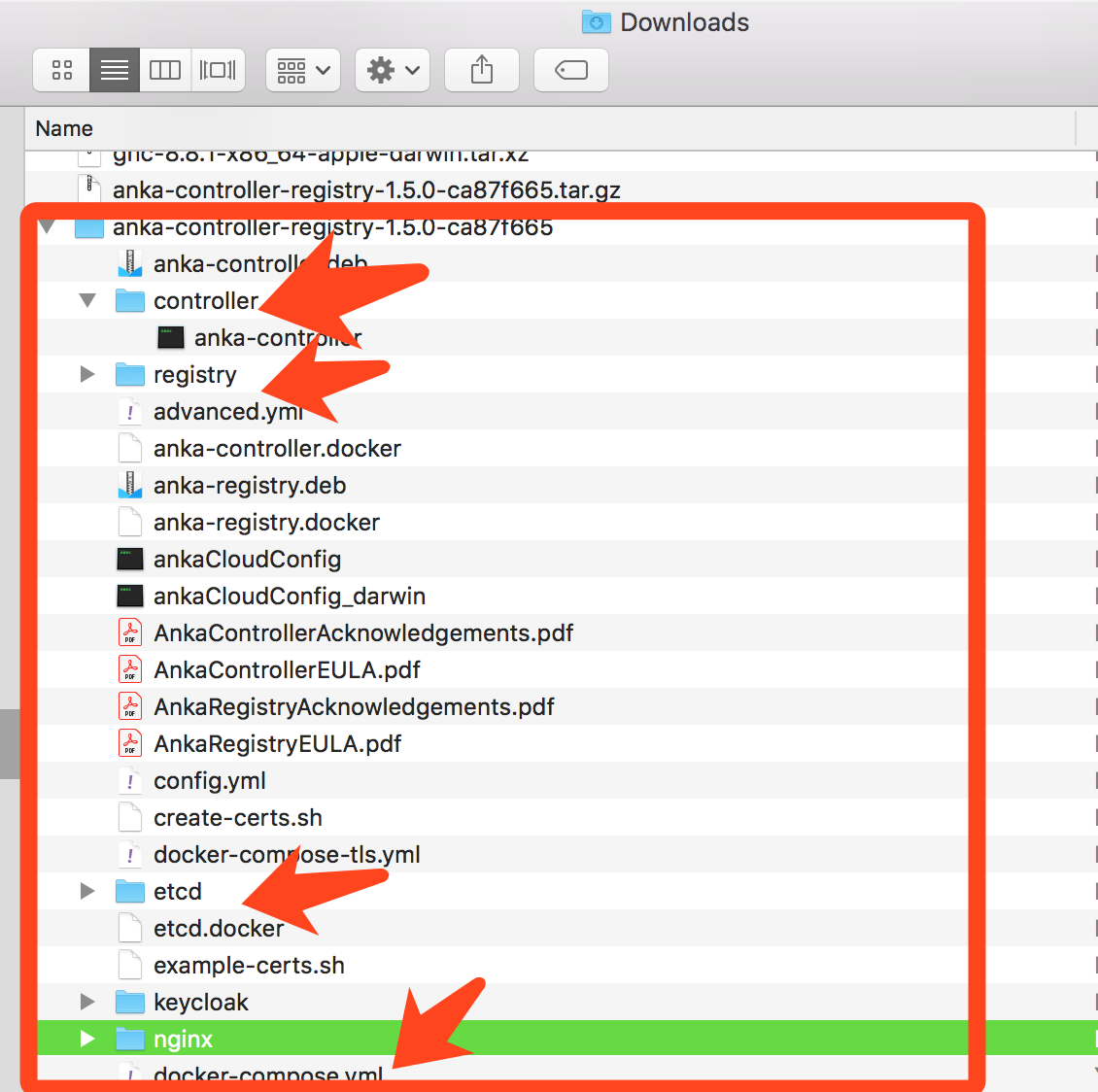
Task: Select the etcd folder icon
Action: tap(129, 891)
